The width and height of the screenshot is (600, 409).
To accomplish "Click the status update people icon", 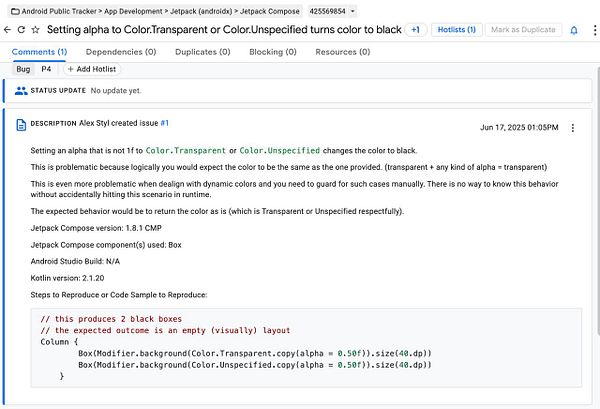I will pyautogui.click(x=21, y=91).
